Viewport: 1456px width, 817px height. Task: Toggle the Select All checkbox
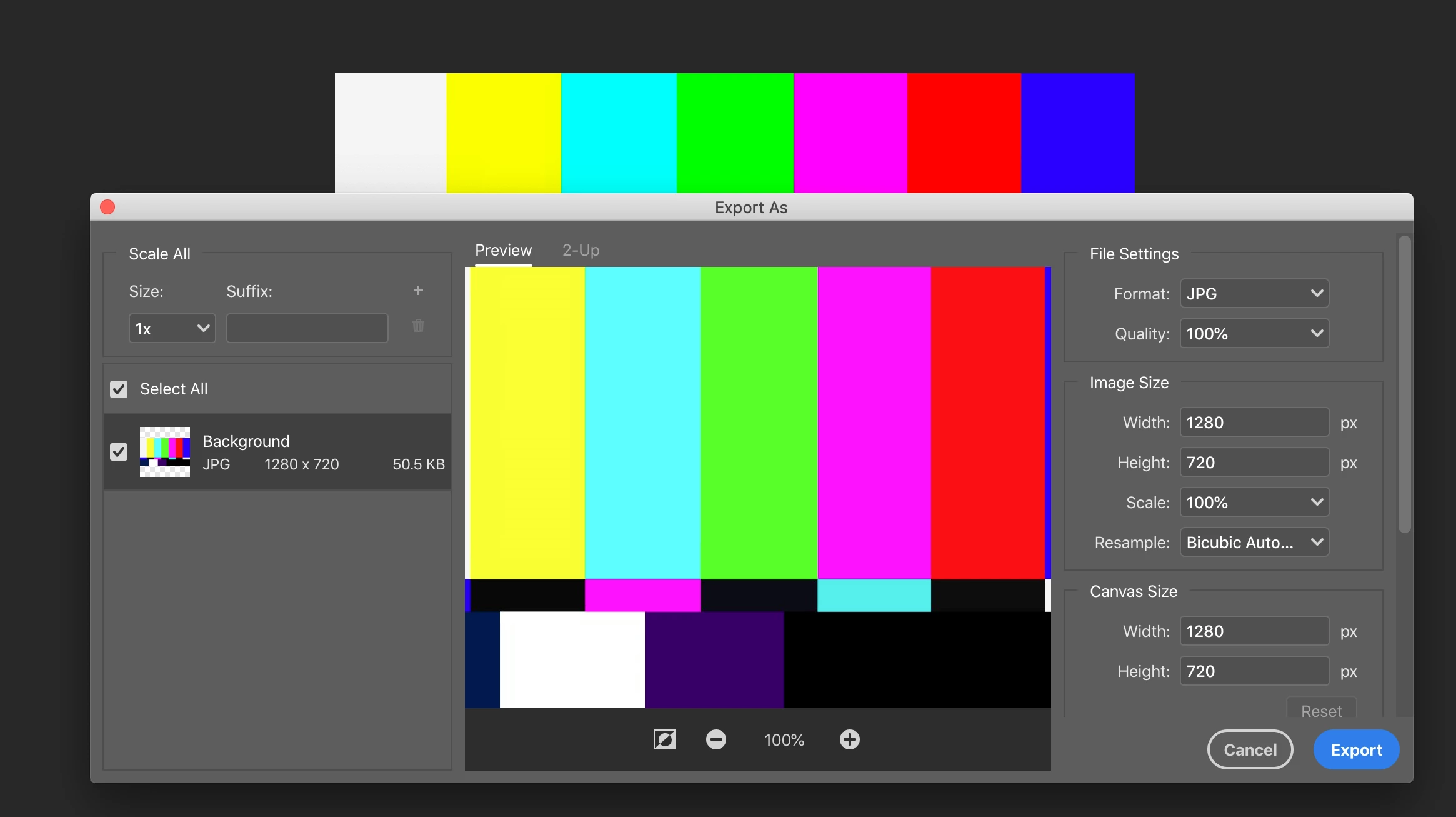(x=119, y=389)
